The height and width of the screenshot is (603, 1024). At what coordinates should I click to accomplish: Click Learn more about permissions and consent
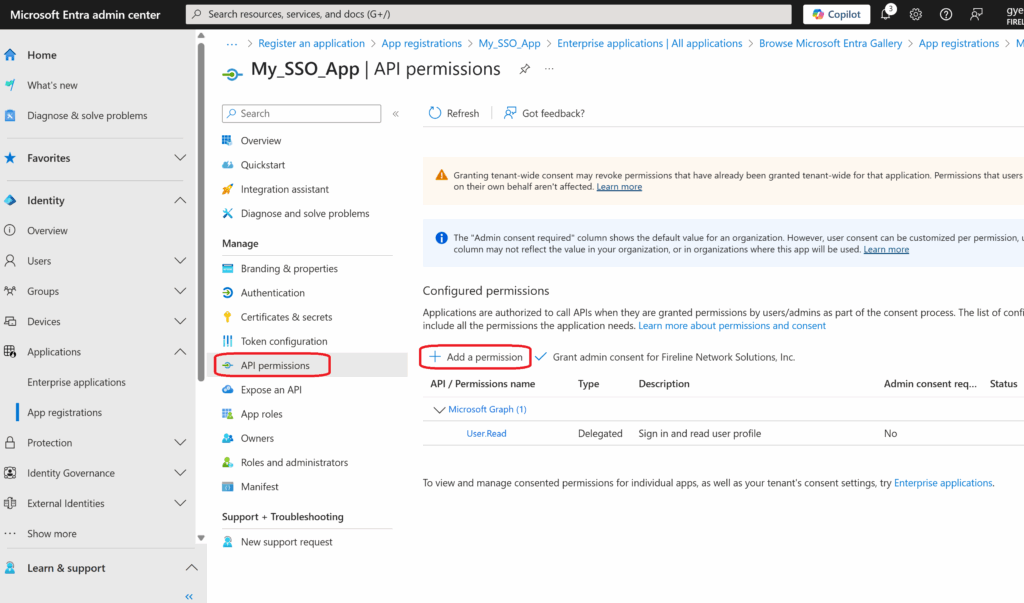(x=731, y=325)
